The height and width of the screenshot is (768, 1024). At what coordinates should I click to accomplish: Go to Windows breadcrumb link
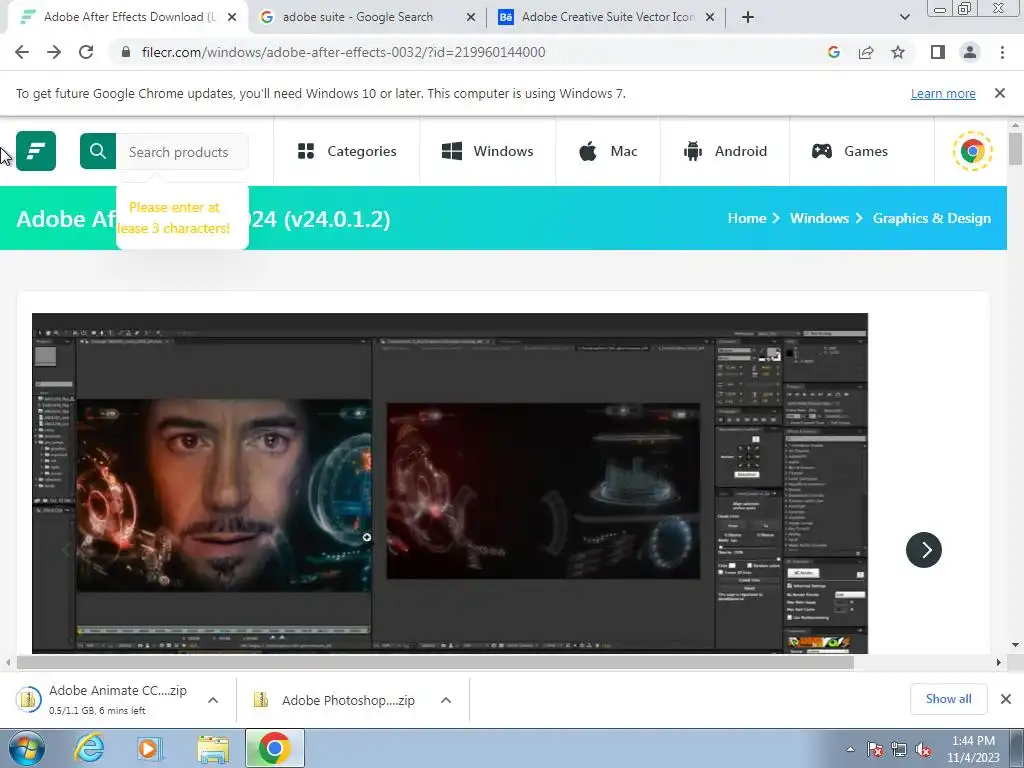[x=819, y=218]
